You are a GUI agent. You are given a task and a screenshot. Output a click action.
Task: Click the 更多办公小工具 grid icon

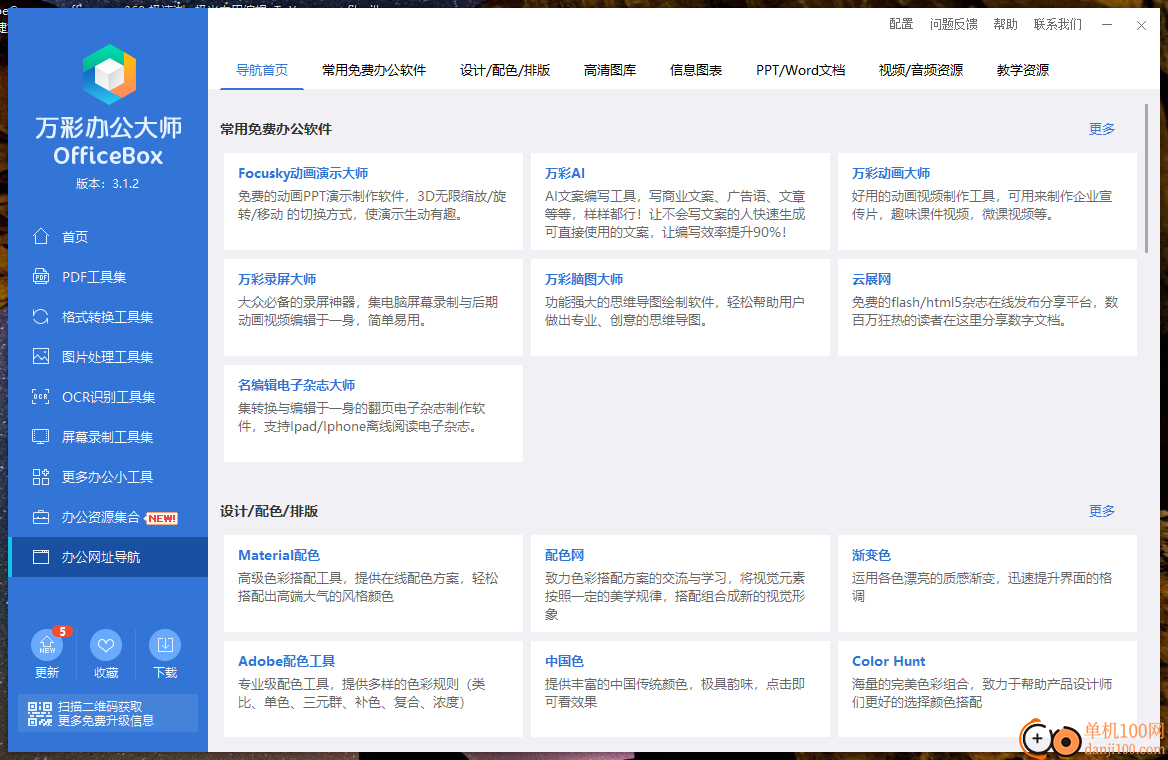40,477
